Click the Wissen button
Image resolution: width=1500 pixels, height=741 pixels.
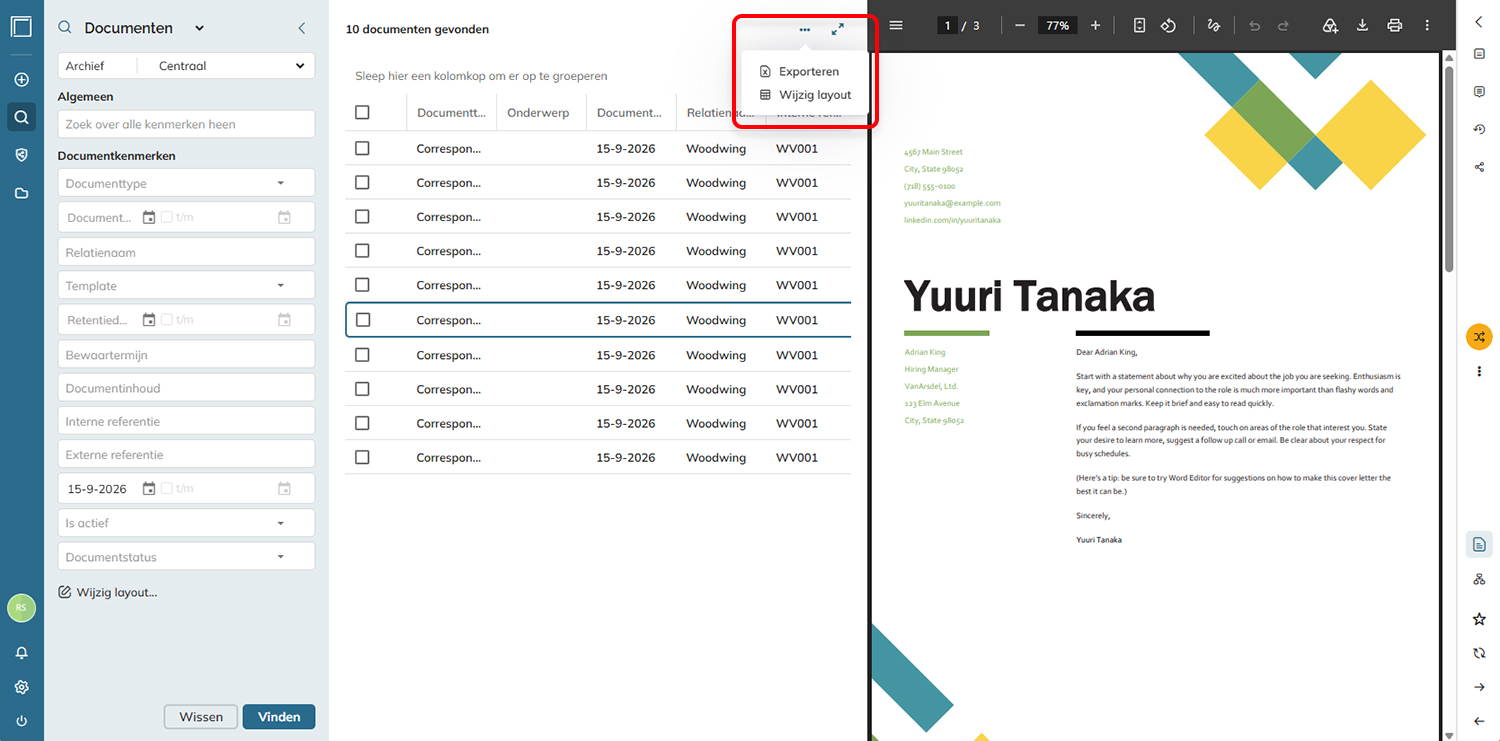click(201, 717)
